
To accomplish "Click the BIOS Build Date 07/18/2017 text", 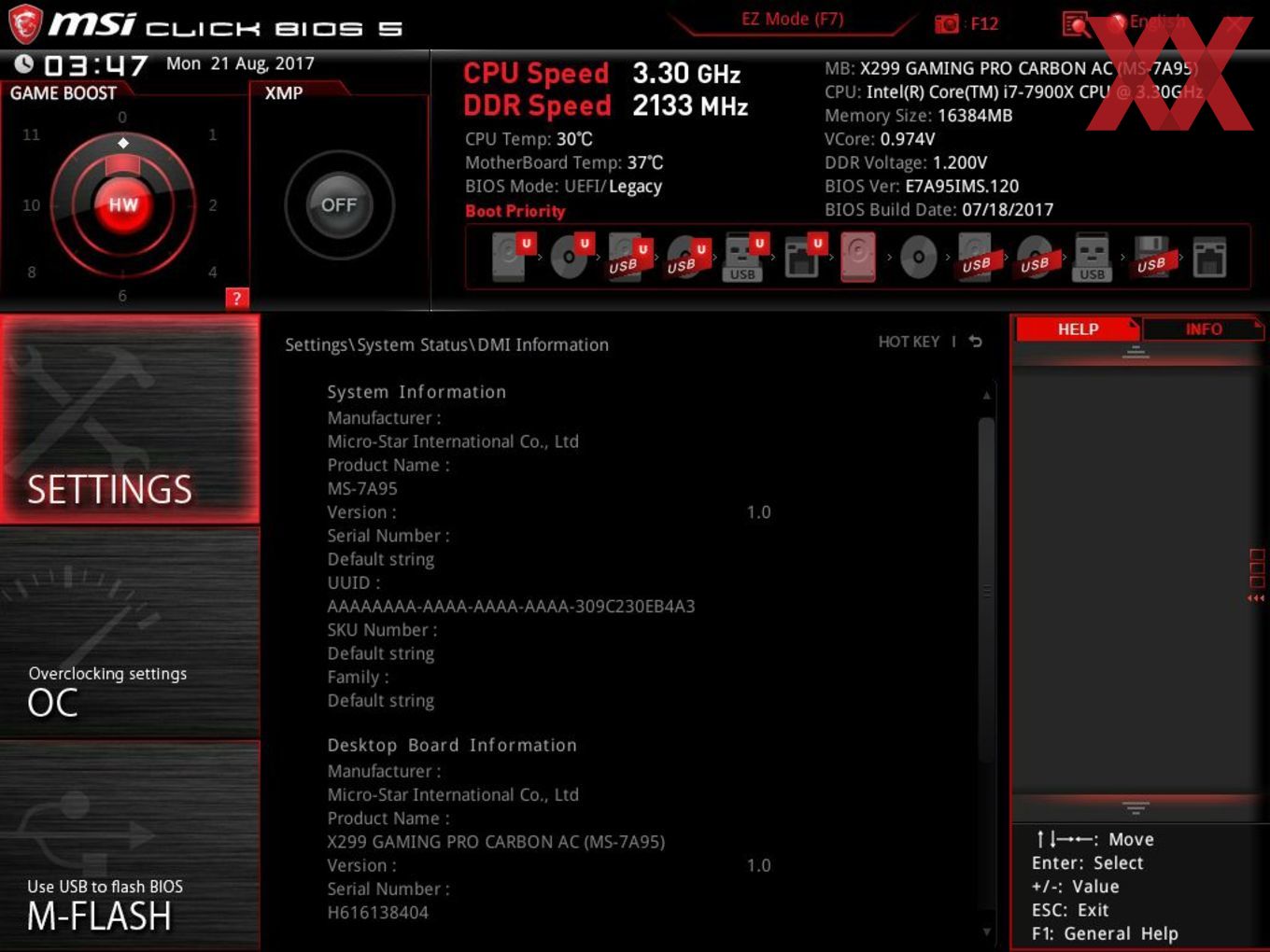I will 938,210.
